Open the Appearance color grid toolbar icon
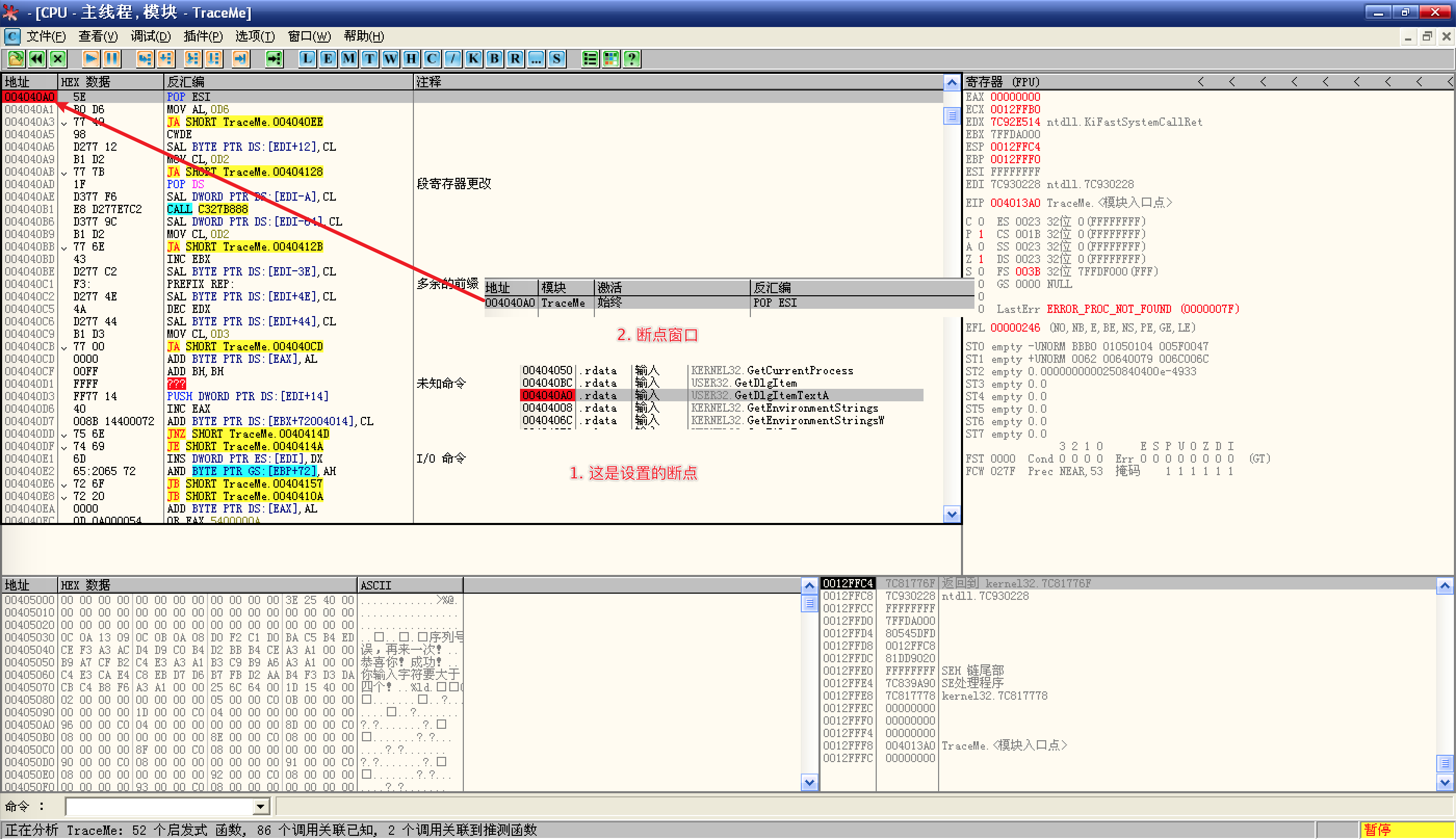This screenshot has width=1456, height=839. [611, 58]
